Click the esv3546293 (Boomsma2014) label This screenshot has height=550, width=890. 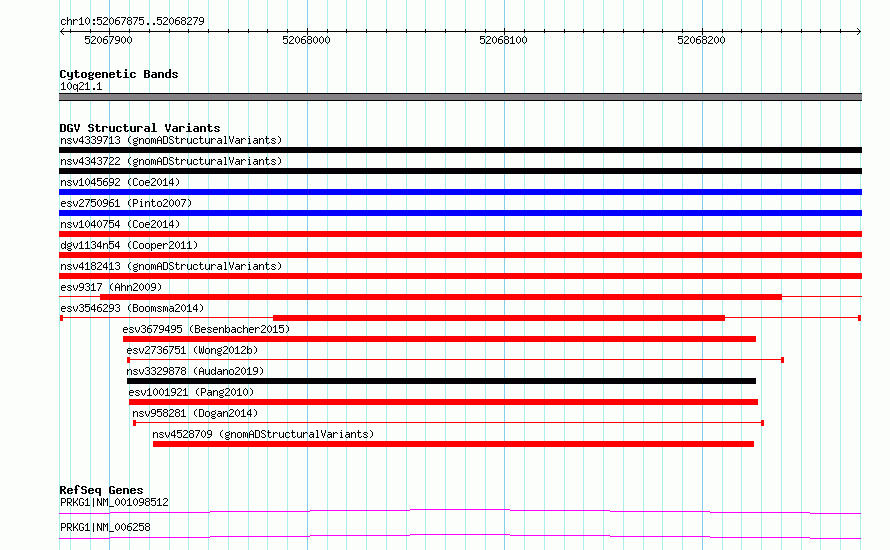pyautogui.click(x=132, y=308)
